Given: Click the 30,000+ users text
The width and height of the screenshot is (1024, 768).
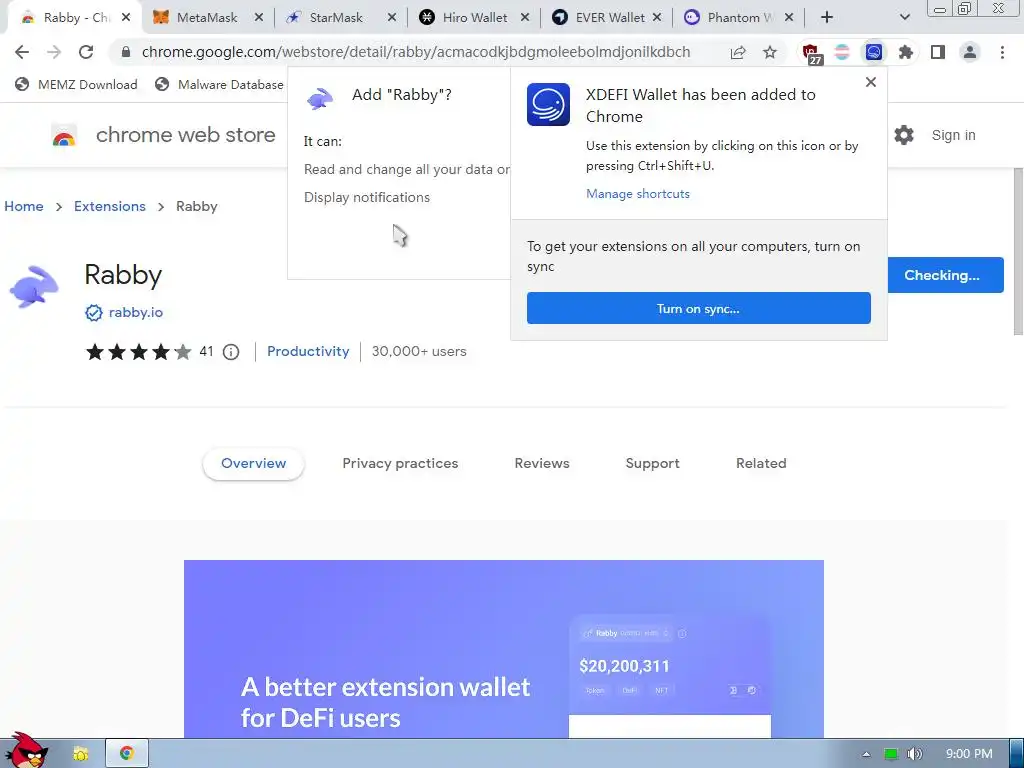Looking at the screenshot, I should pyautogui.click(x=419, y=351).
